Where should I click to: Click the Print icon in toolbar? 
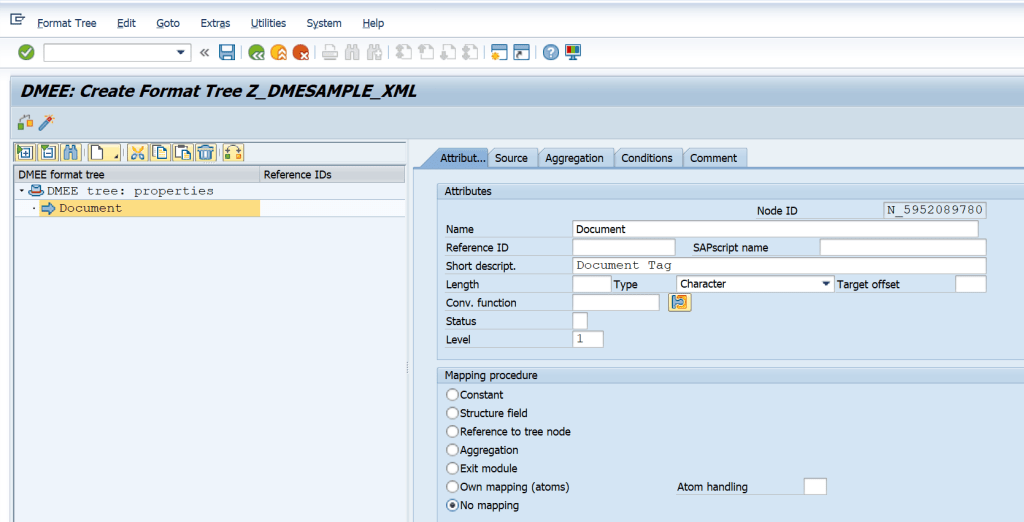(330, 52)
